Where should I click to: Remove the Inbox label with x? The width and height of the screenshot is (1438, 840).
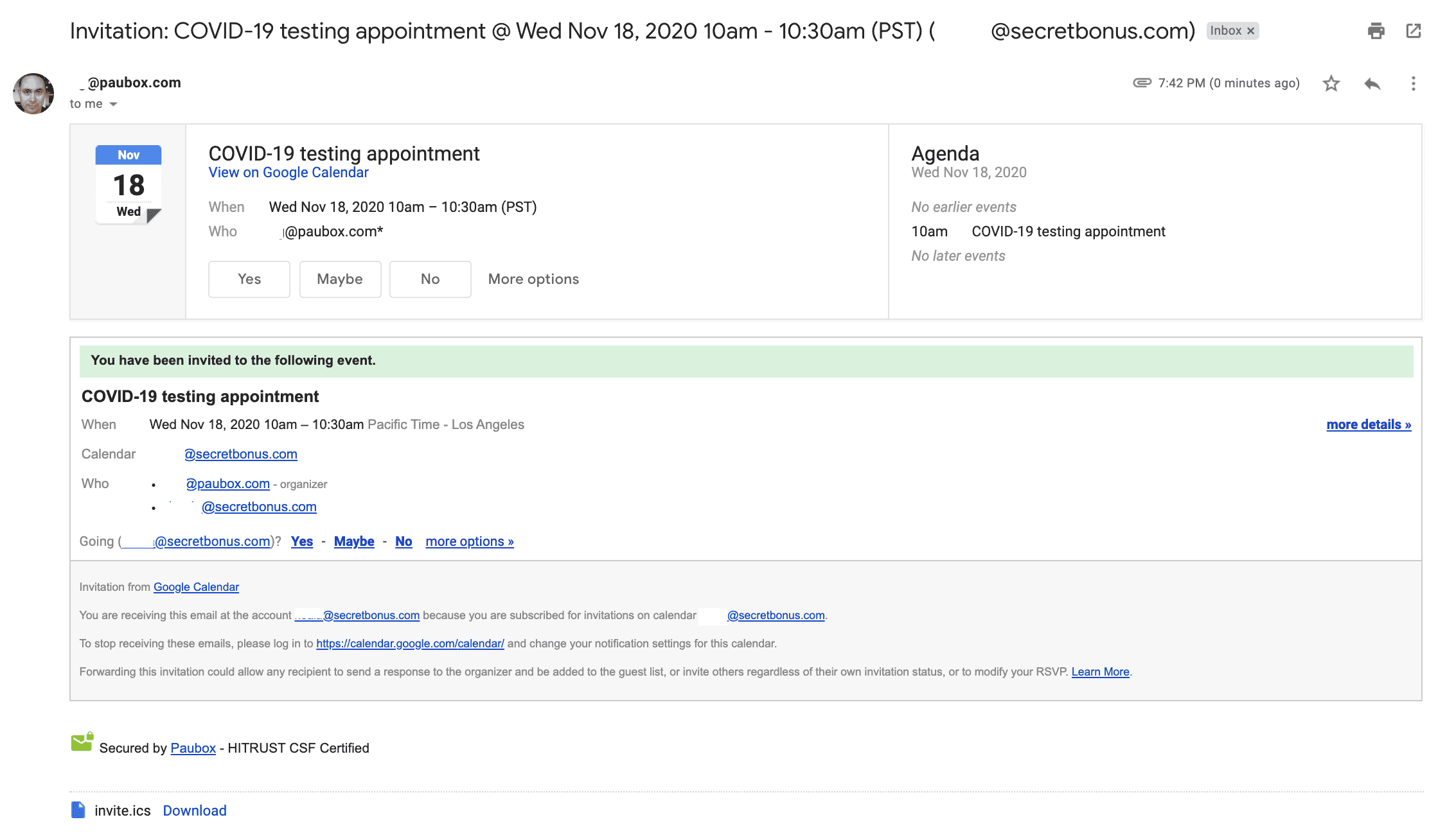click(1250, 31)
